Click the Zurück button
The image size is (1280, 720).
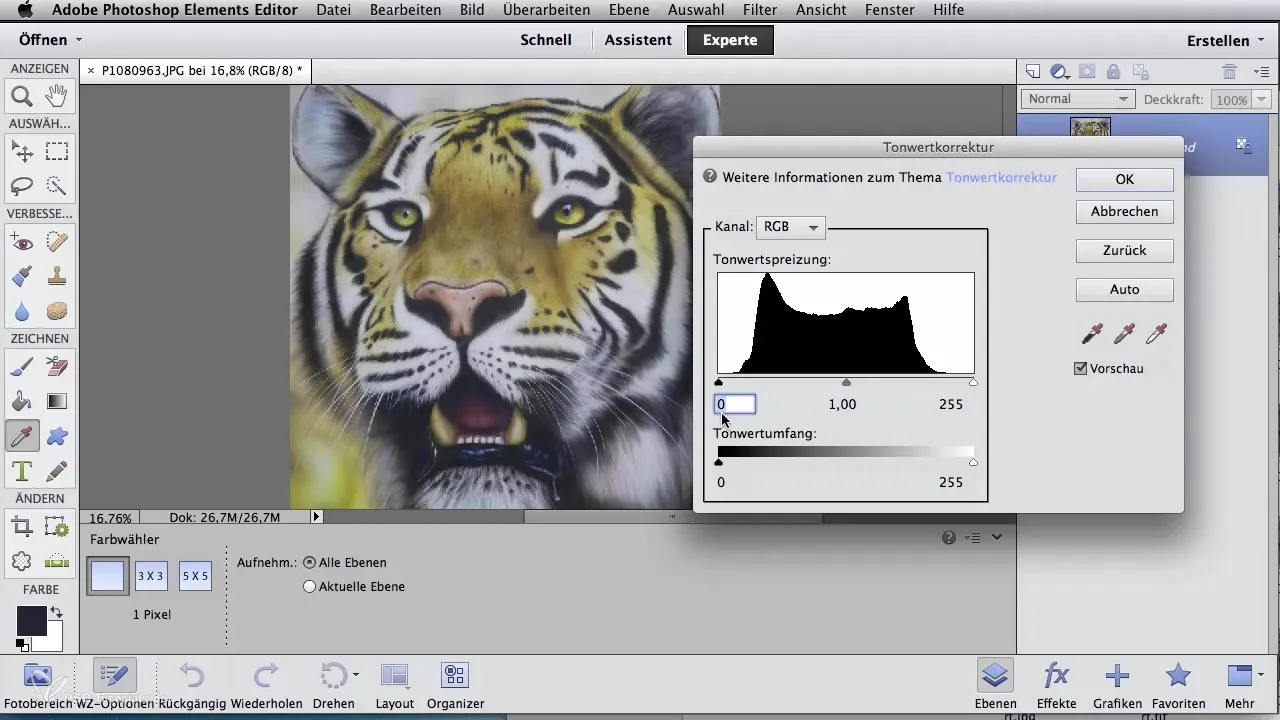(x=1125, y=250)
